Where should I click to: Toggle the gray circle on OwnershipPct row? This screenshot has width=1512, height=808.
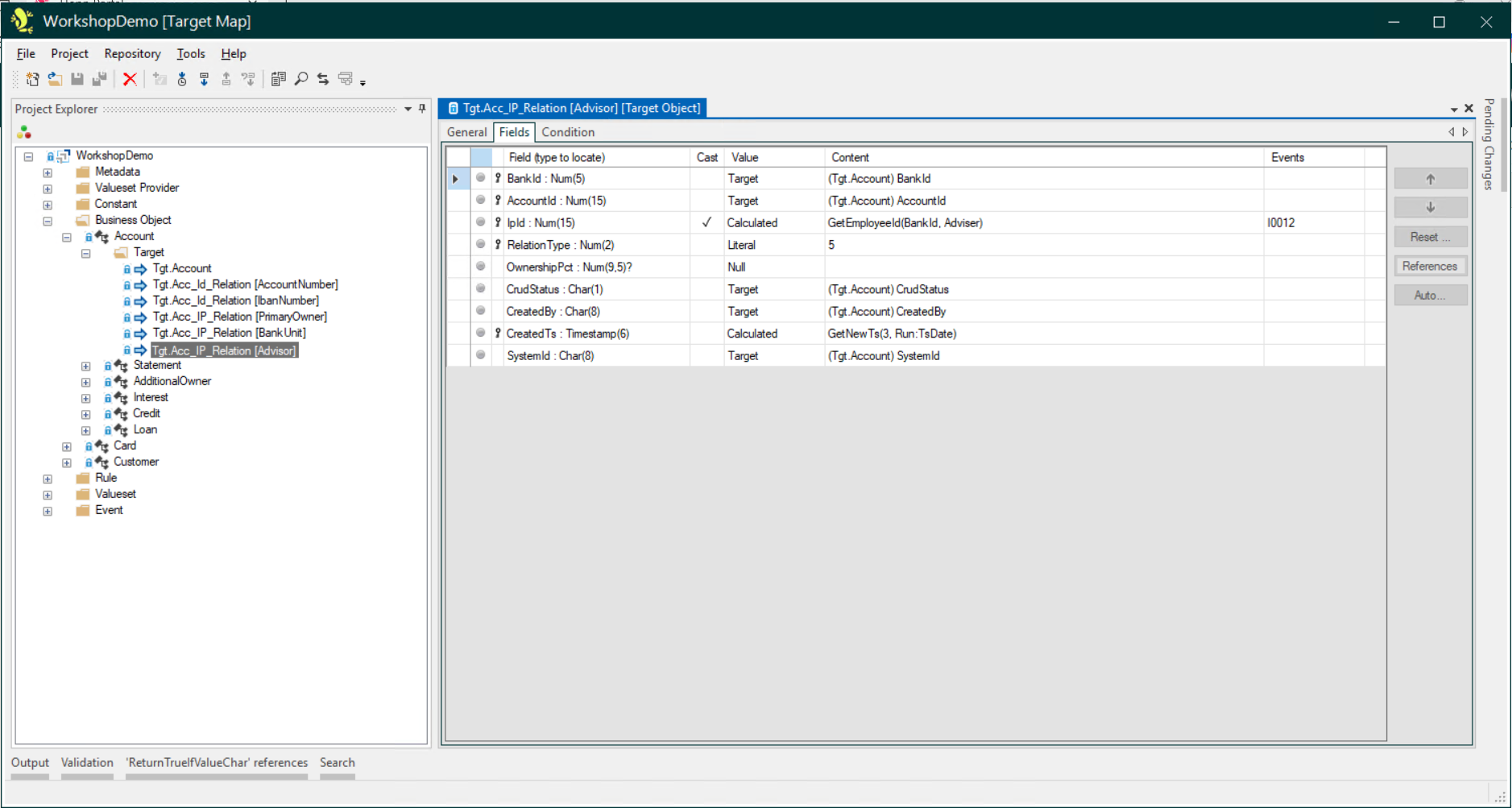(481, 267)
